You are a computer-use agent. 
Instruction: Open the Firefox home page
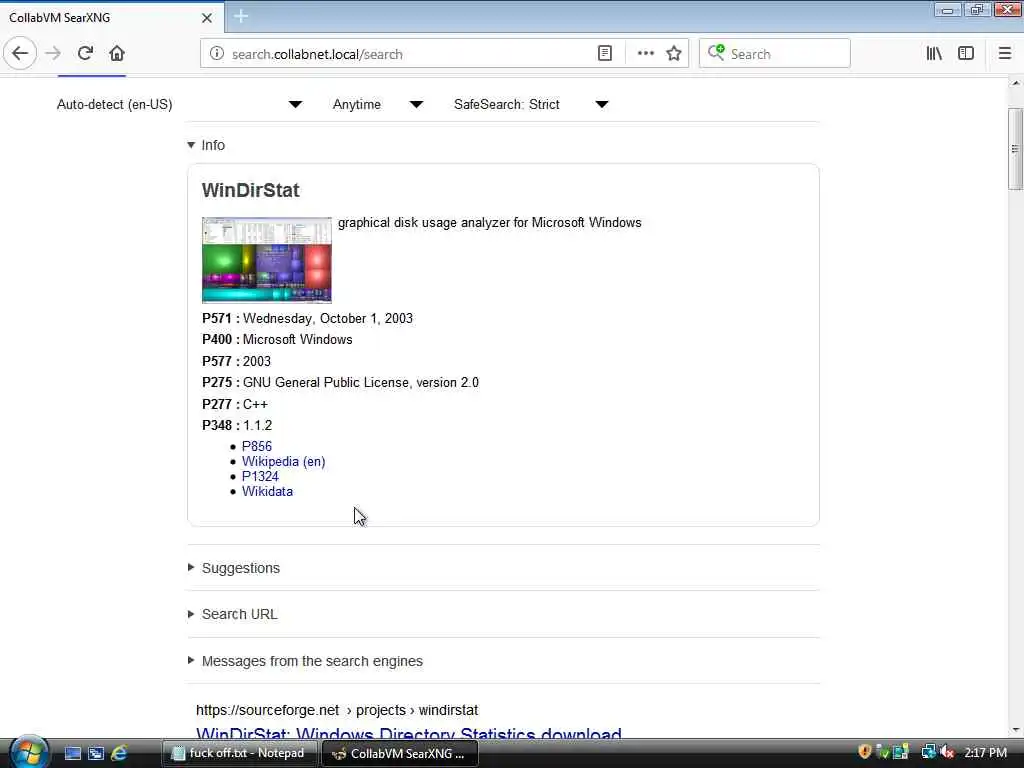click(x=117, y=54)
